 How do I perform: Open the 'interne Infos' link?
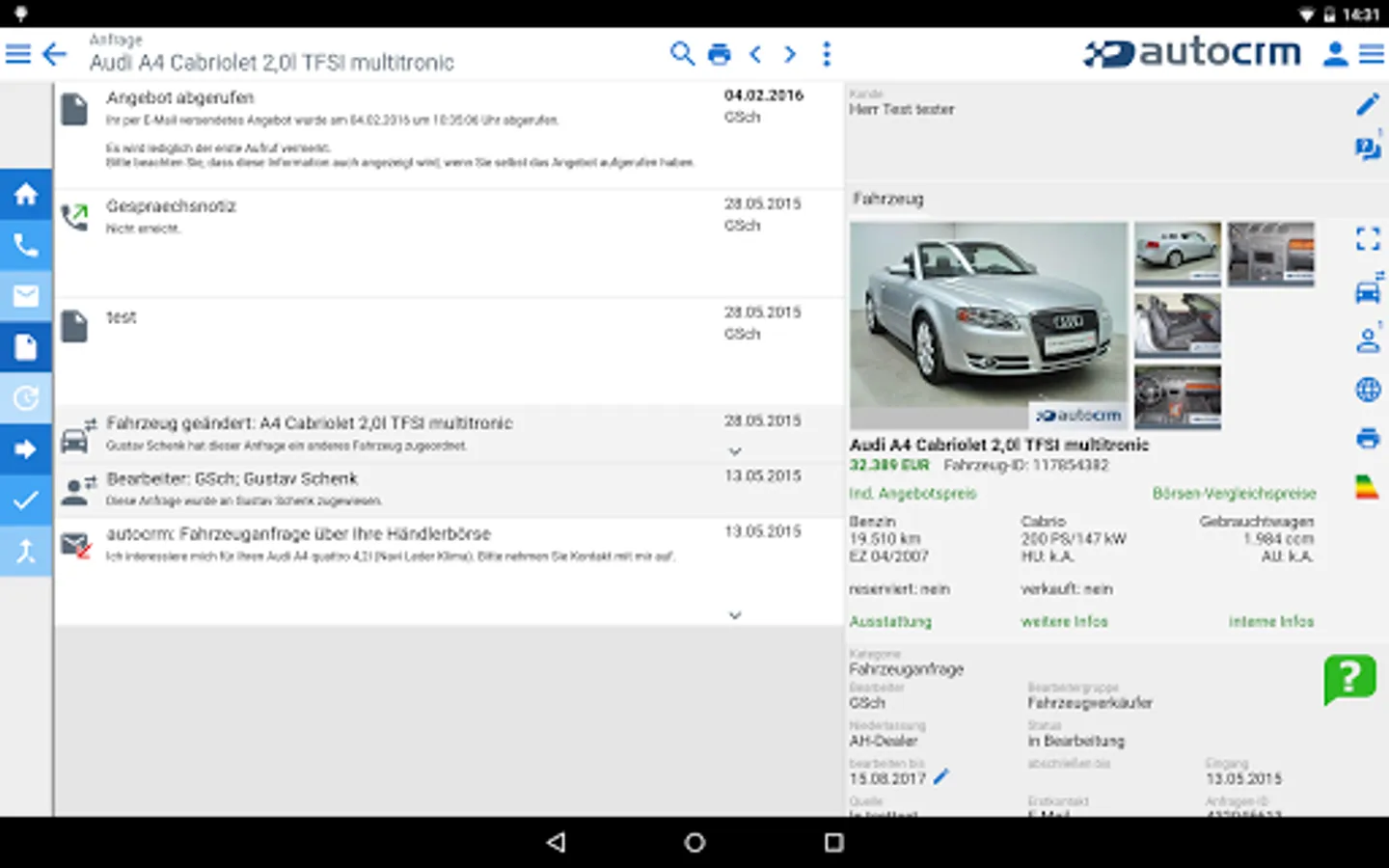pyautogui.click(x=1271, y=622)
